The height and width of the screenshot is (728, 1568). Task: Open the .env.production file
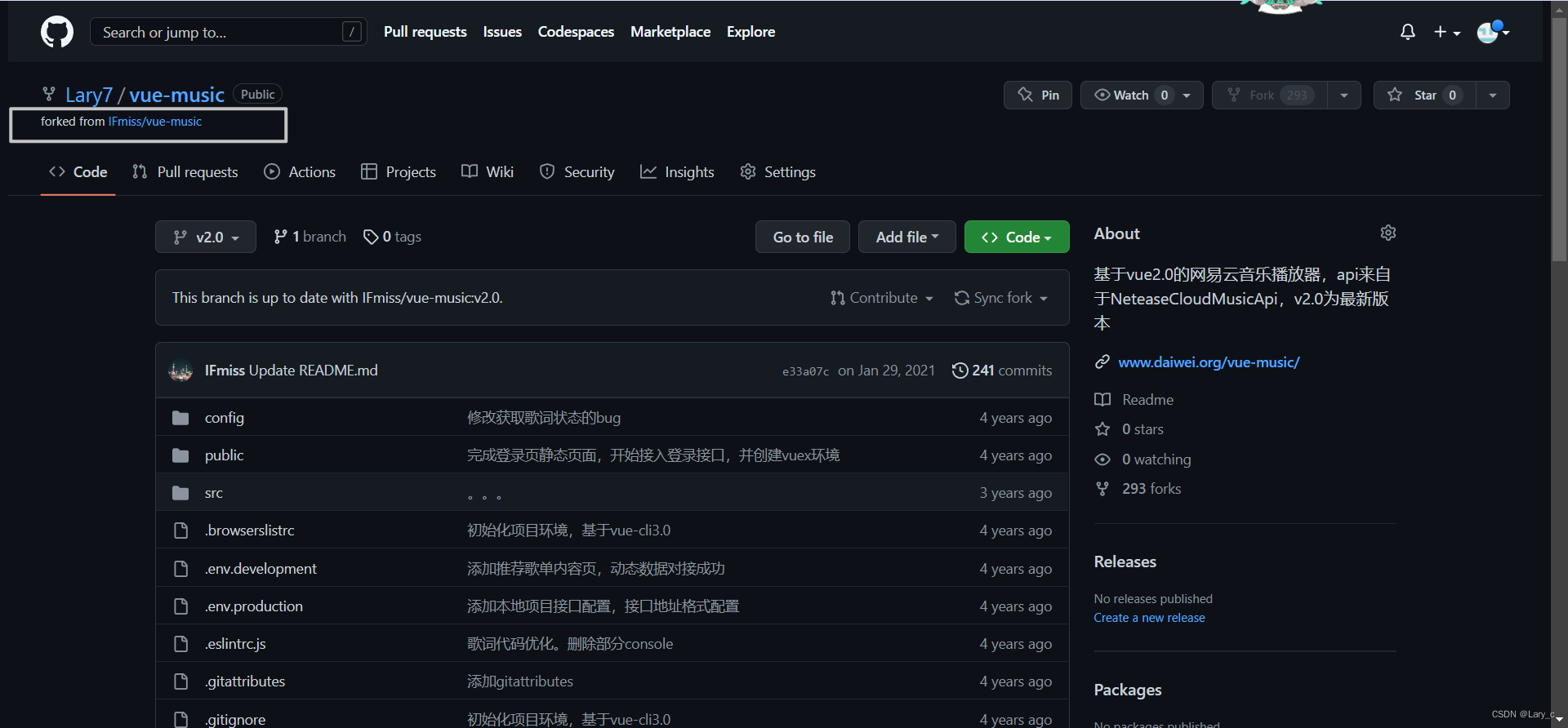(254, 606)
